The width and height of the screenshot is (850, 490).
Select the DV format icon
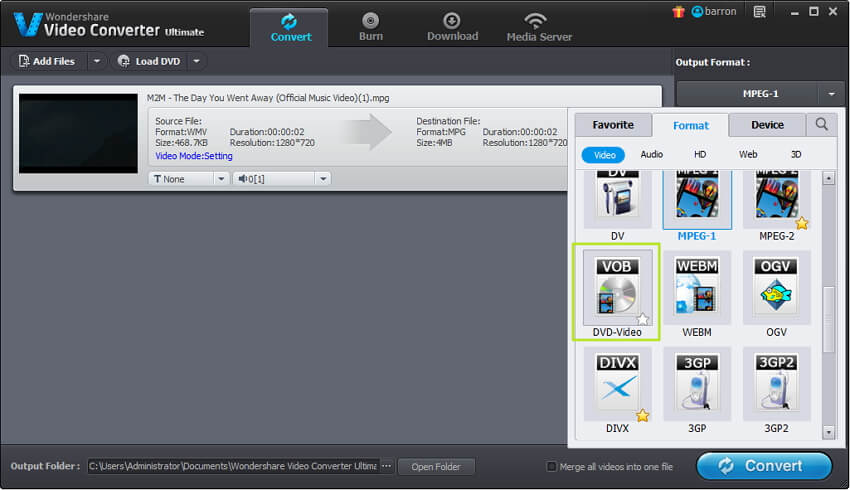click(617, 198)
